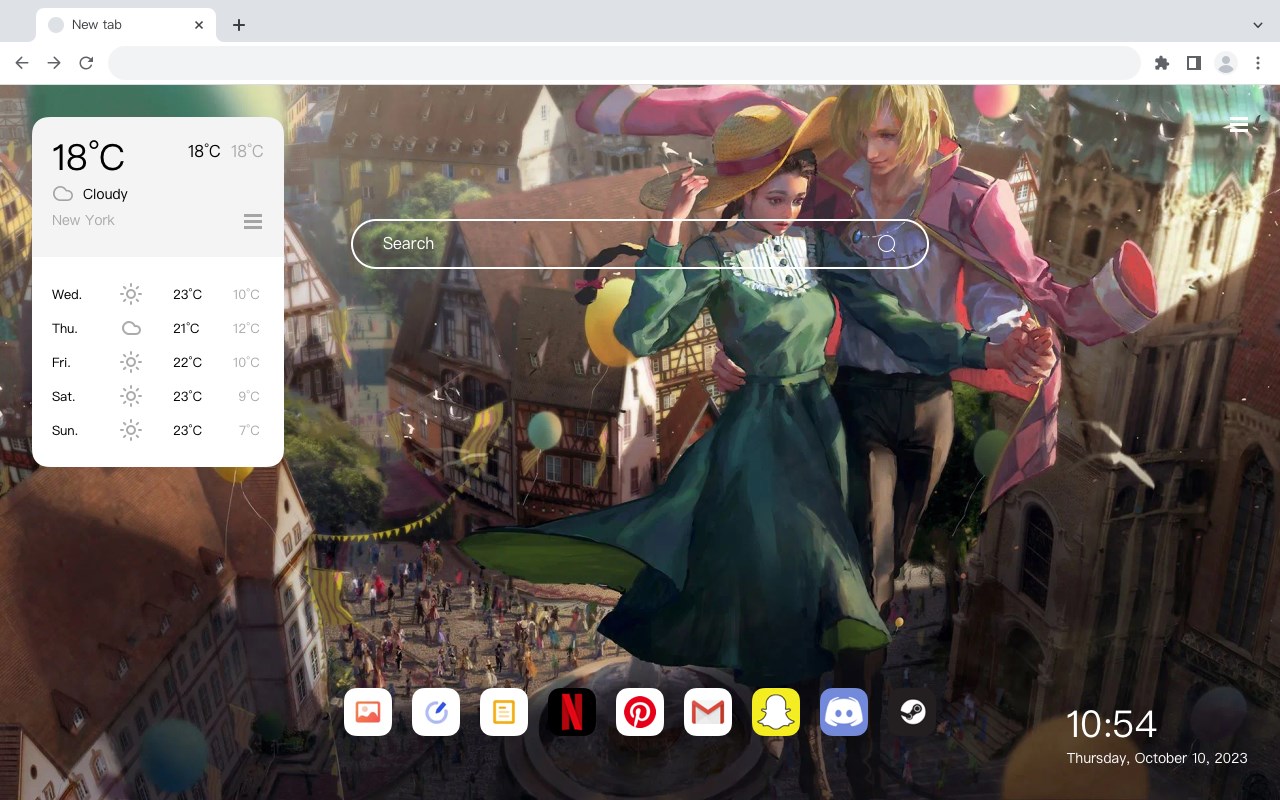Select the Wed. forecast row label
Image resolution: width=1280 pixels, height=800 pixels.
pos(67,295)
